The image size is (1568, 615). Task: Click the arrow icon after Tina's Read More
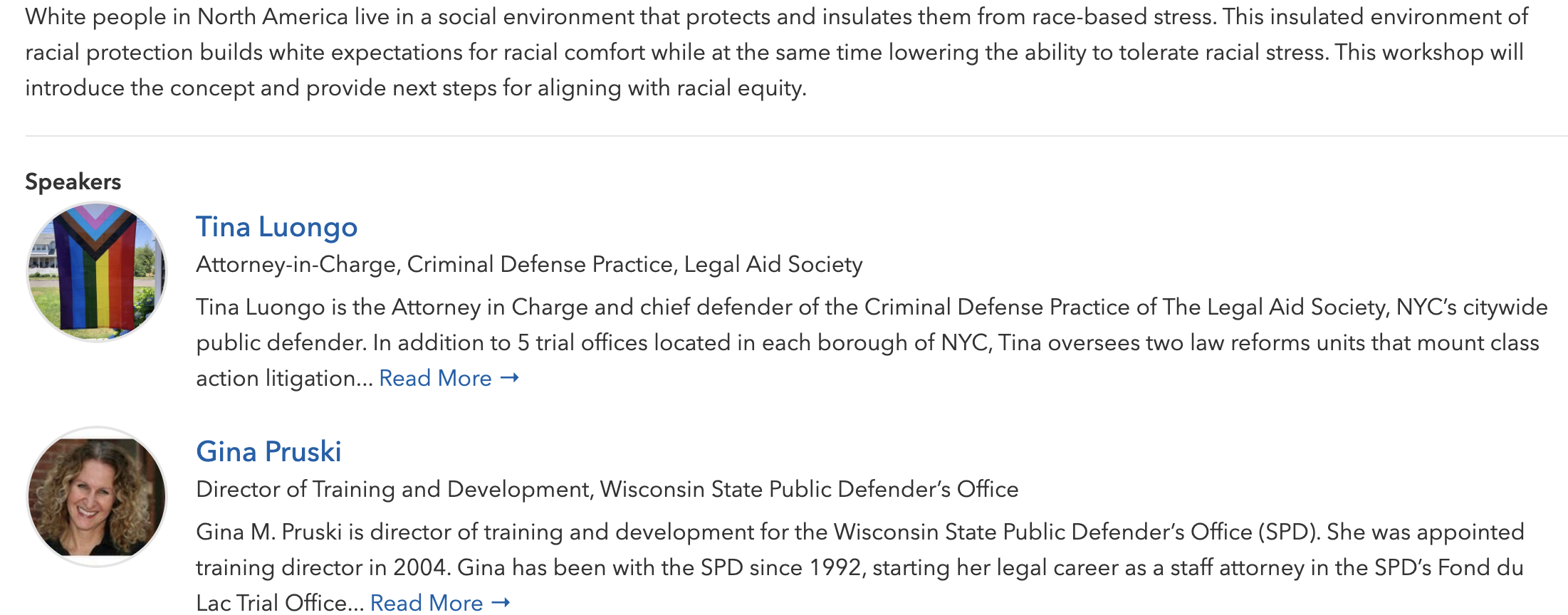click(x=509, y=378)
